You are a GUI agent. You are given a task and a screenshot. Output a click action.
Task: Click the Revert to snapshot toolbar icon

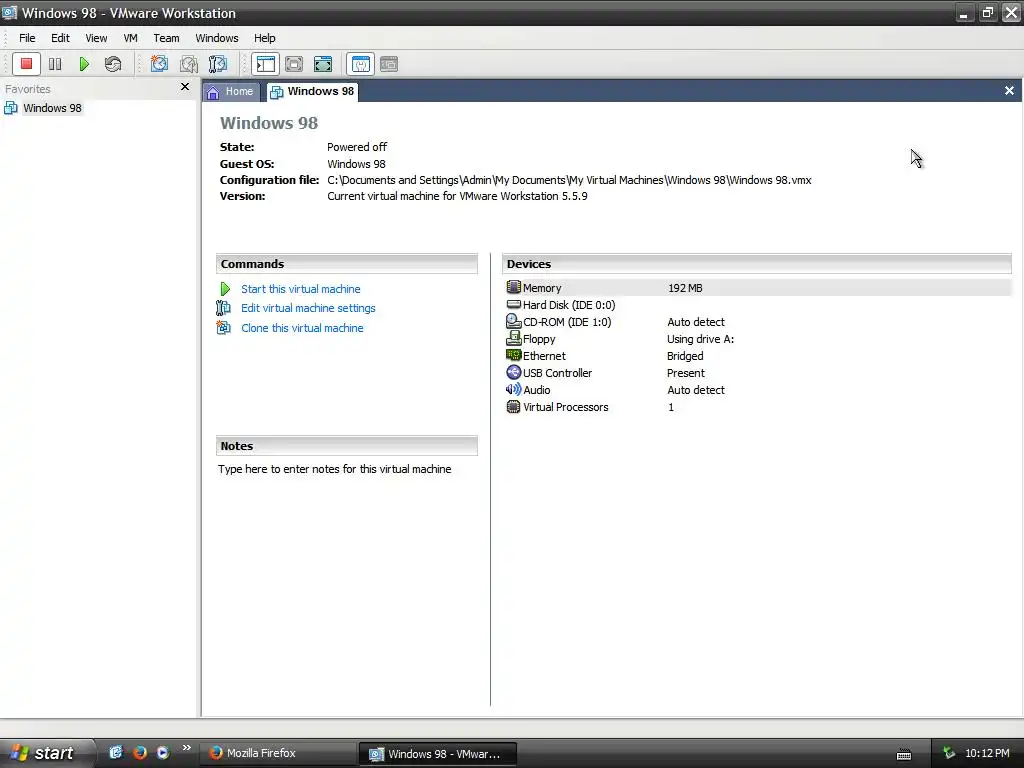(x=189, y=64)
